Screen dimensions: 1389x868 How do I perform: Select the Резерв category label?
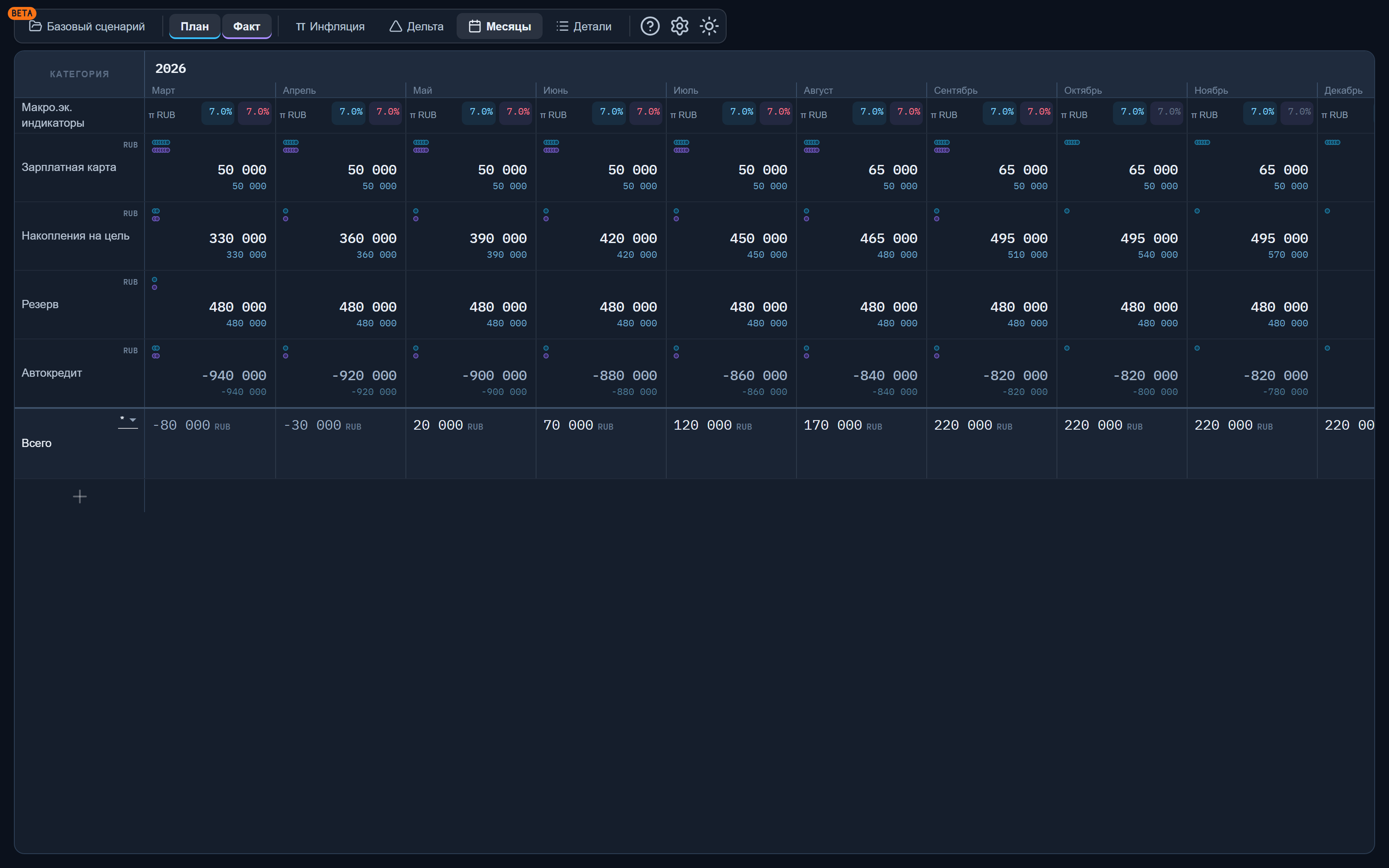[40, 304]
